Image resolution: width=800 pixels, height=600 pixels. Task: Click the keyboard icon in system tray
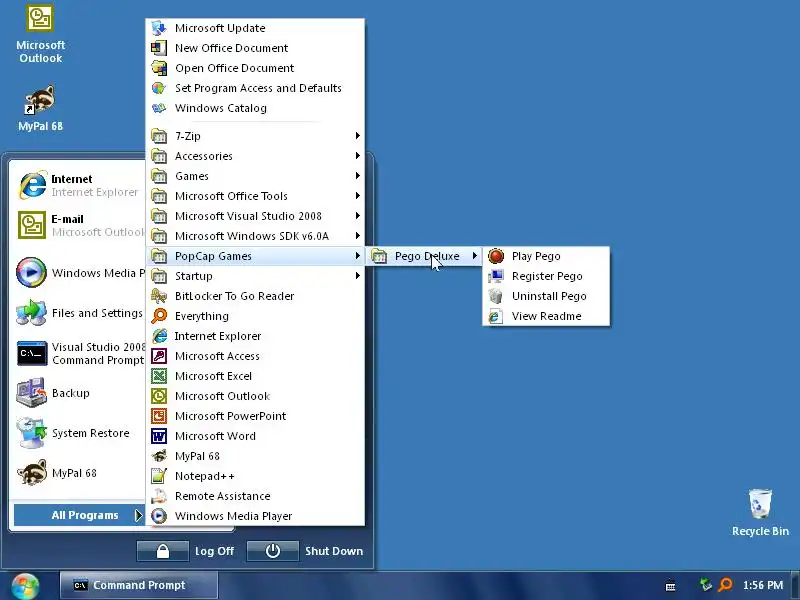pyautogui.click(x=670, y=586)
